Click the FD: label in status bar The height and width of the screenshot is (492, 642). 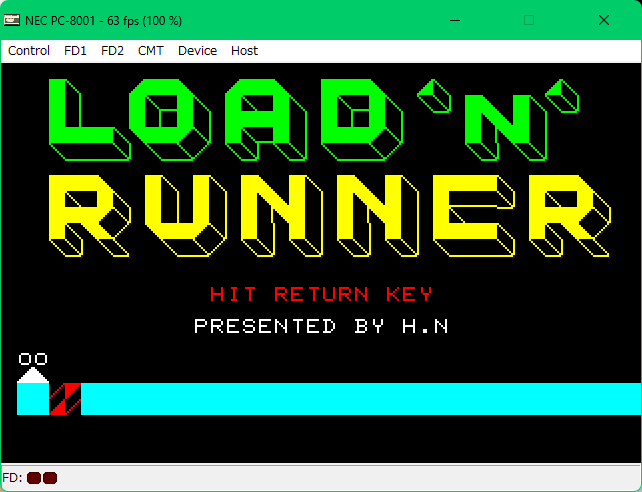pyautogui.click(x=13, y=478)
